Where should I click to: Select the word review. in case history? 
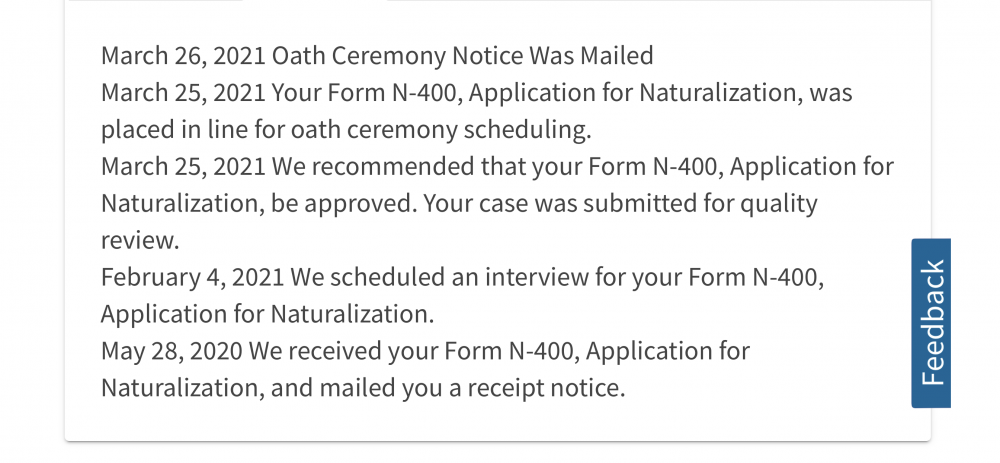(140, 240)
